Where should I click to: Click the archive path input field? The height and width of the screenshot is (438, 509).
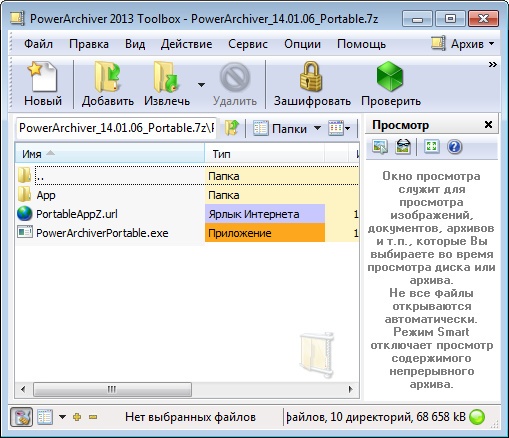coord(116,128)
